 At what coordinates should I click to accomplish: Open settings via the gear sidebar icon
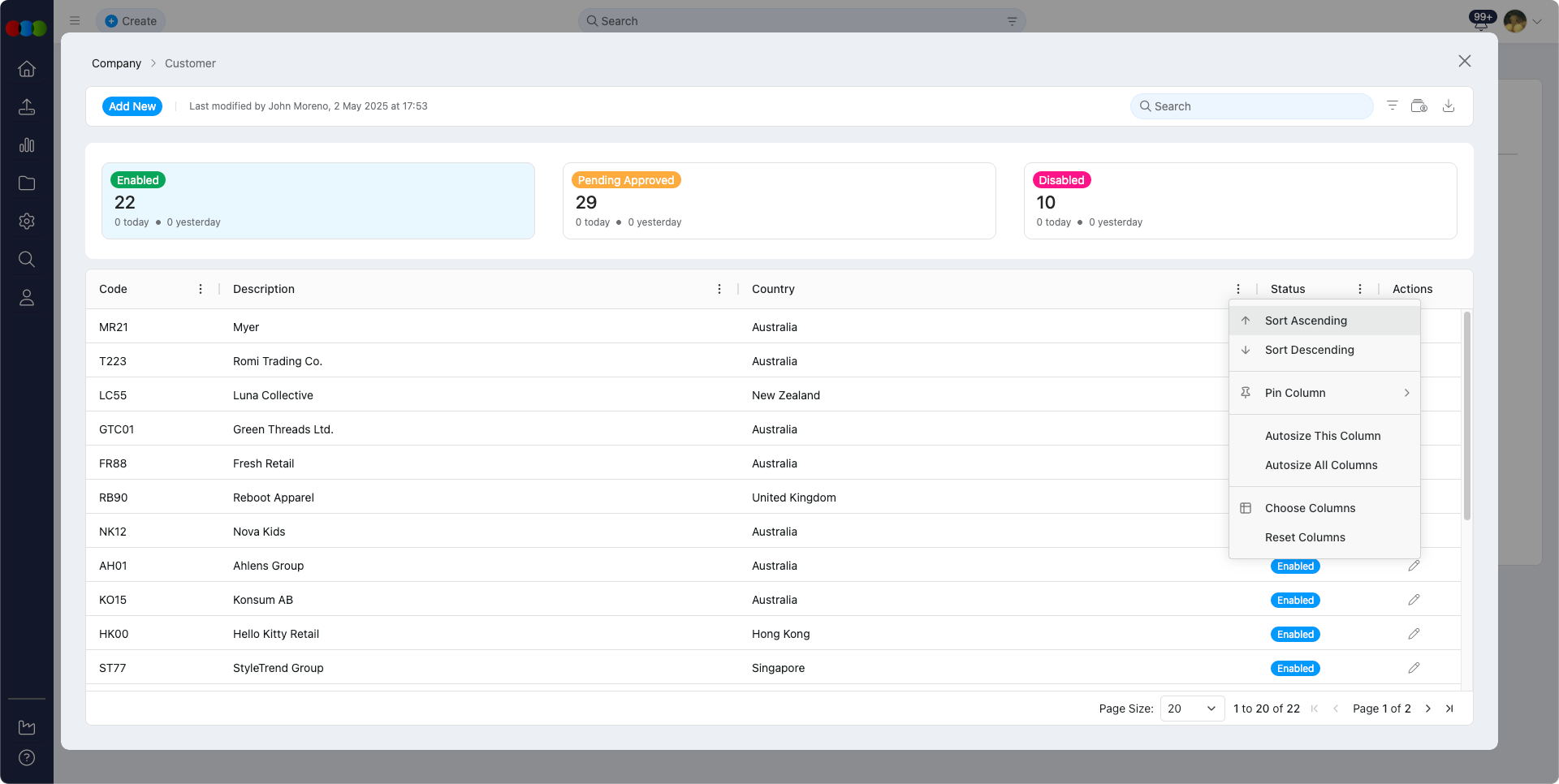pos(27,222)
